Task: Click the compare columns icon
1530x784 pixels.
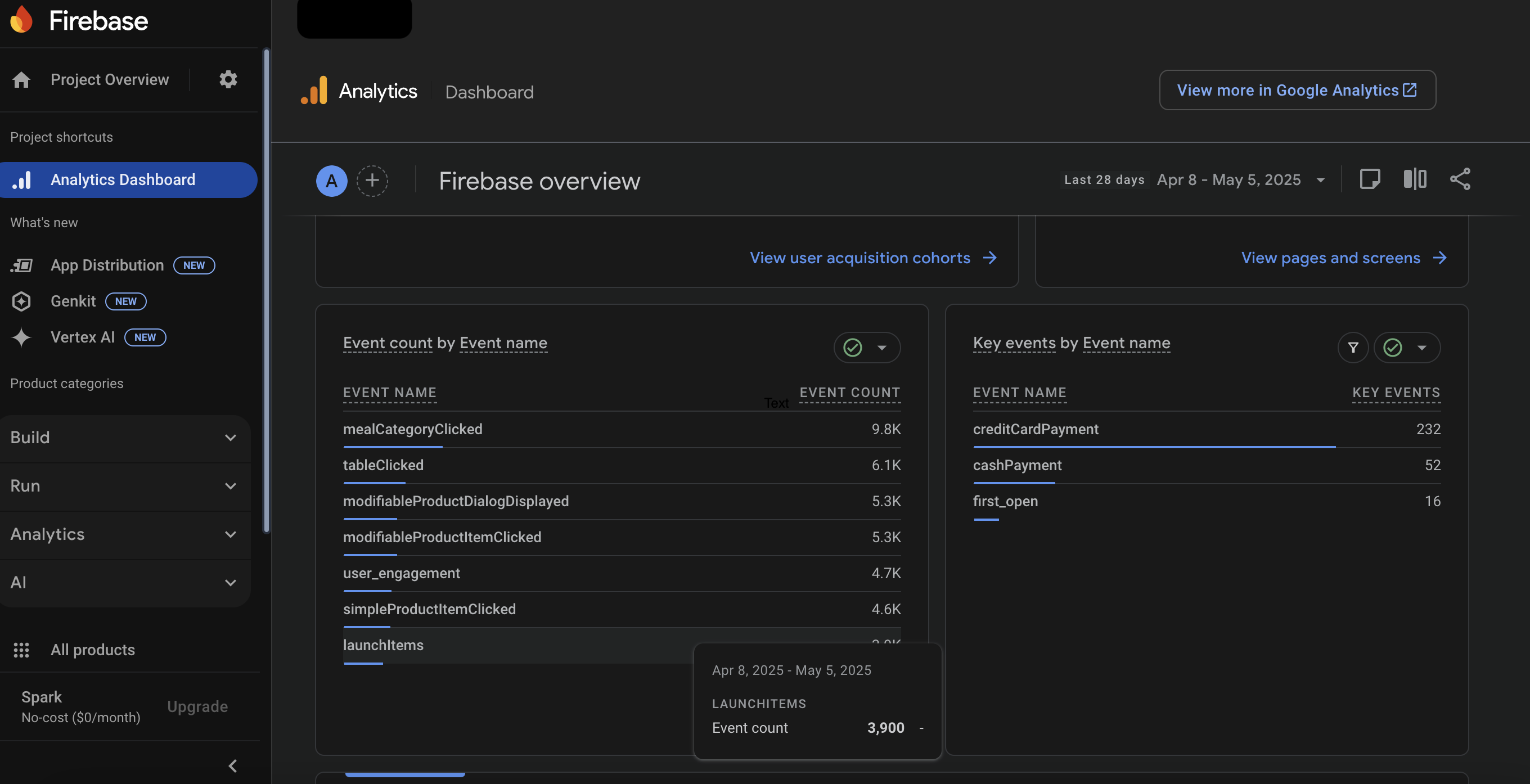Action: [1415, 179]
